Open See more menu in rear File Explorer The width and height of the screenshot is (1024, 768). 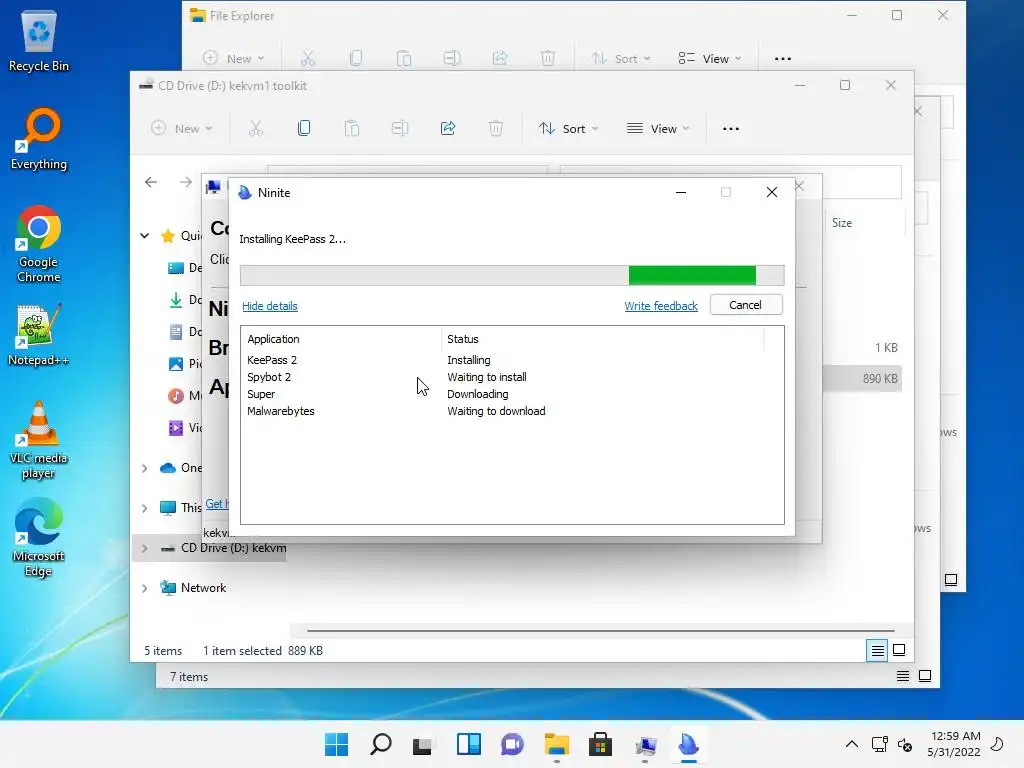(782, 59)
